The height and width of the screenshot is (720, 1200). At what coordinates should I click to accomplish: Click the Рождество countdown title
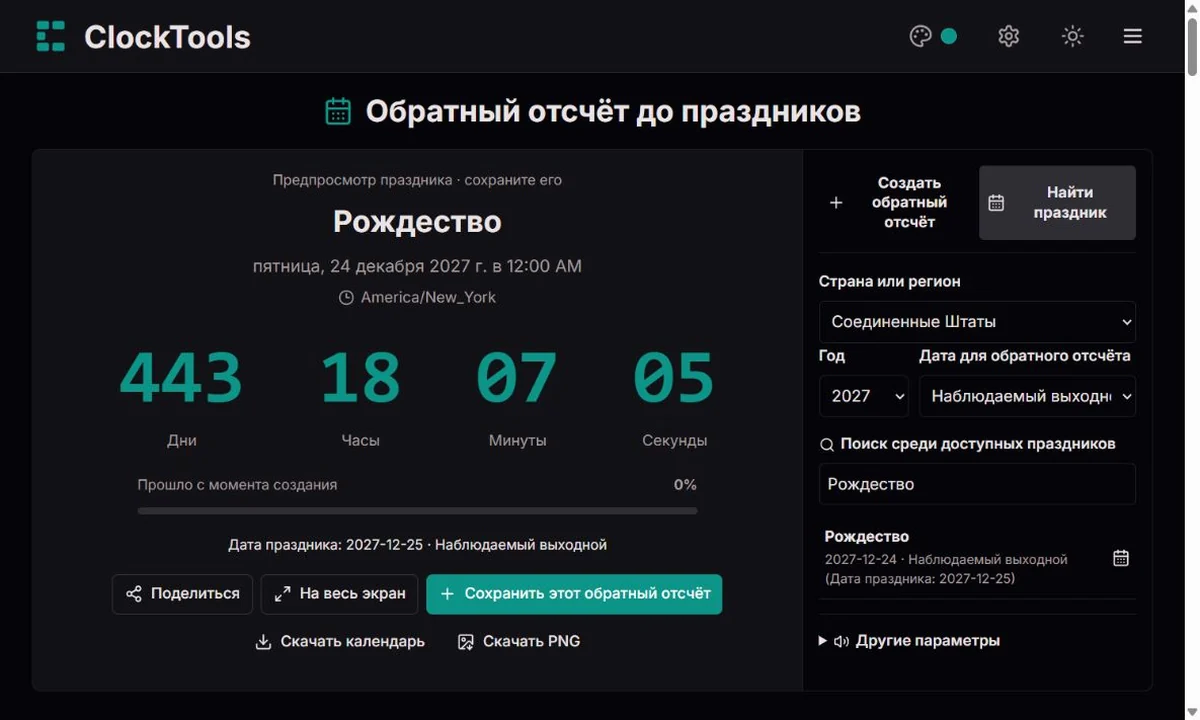[417, 222]
